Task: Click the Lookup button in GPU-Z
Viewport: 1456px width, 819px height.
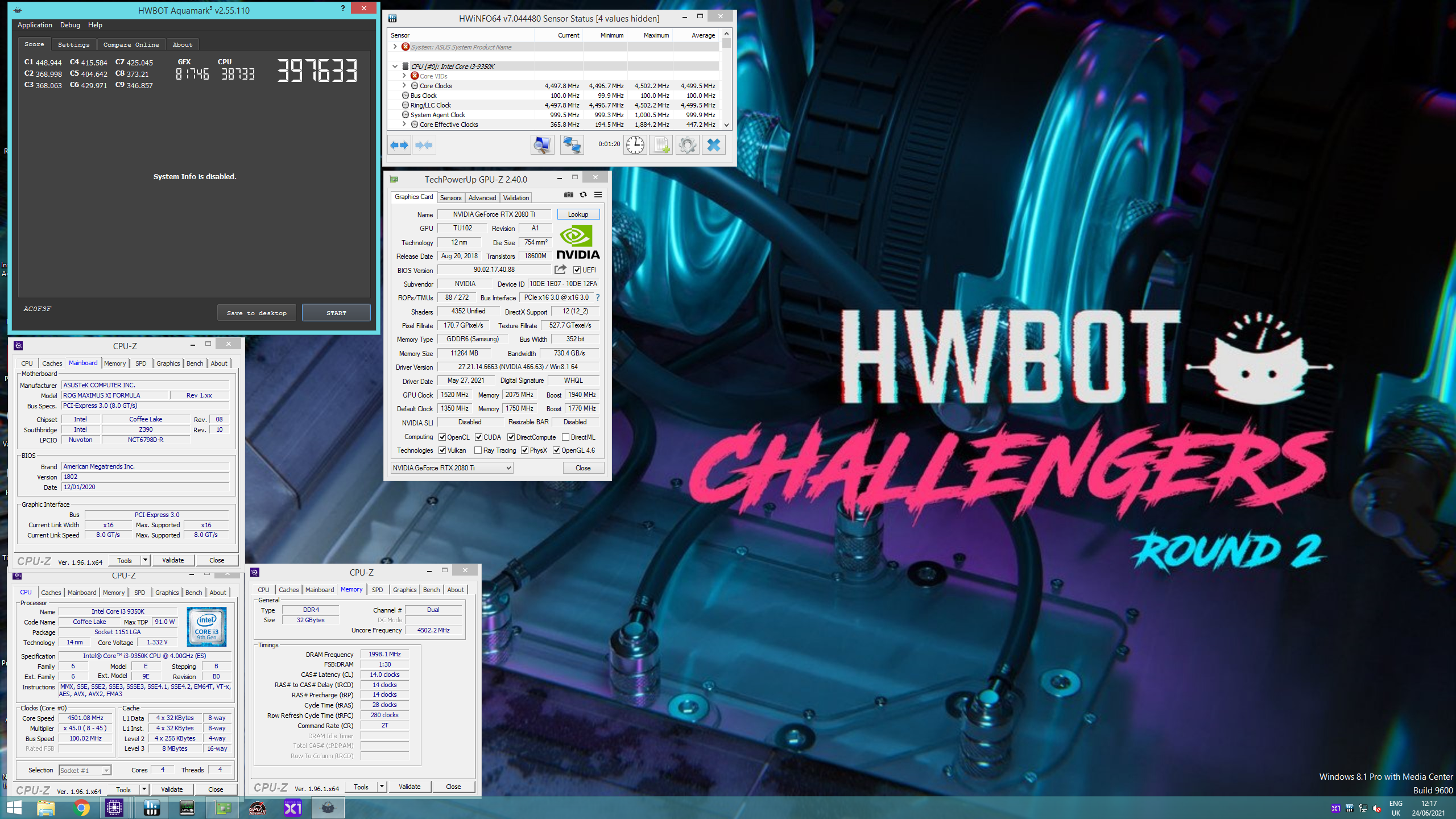Action: tap(578, 214)
